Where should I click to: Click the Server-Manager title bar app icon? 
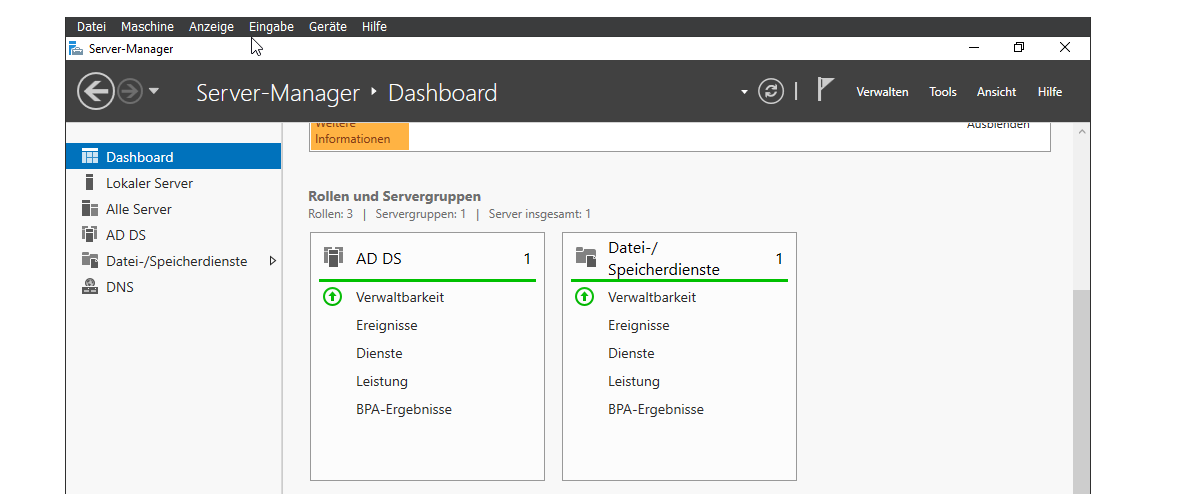[76, 49]
